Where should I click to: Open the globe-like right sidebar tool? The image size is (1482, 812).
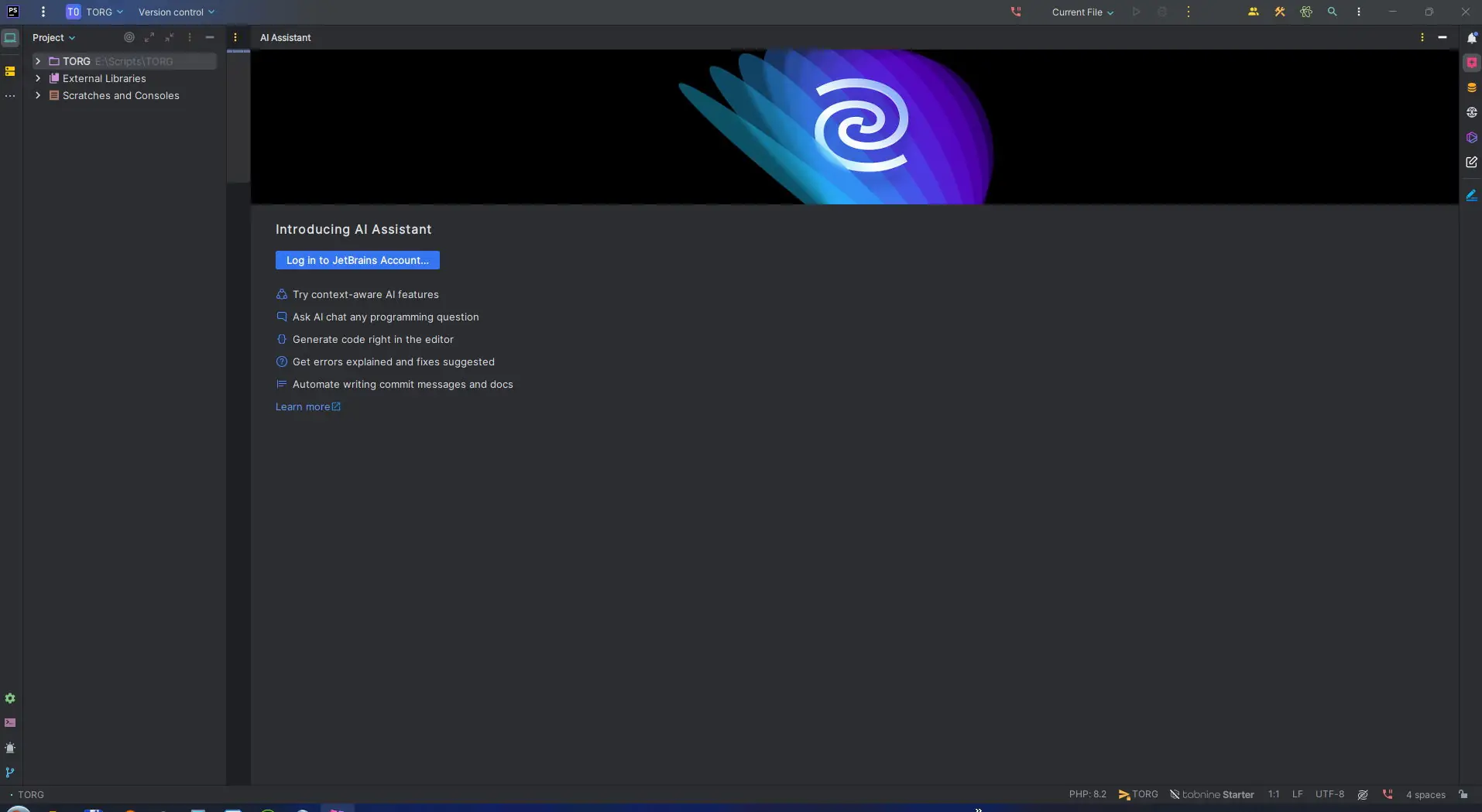click(1472, 112)
